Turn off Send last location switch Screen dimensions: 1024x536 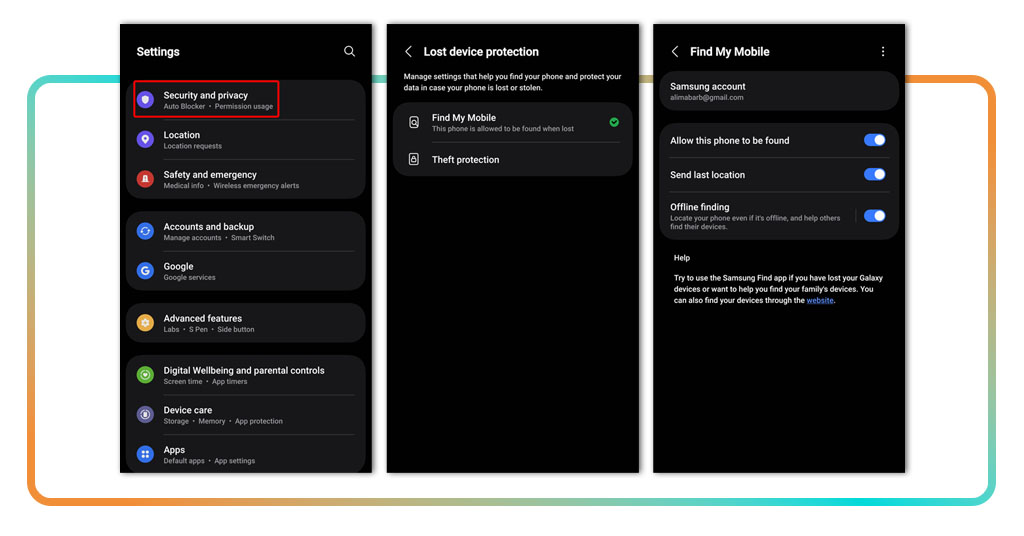tap(874, 175)
